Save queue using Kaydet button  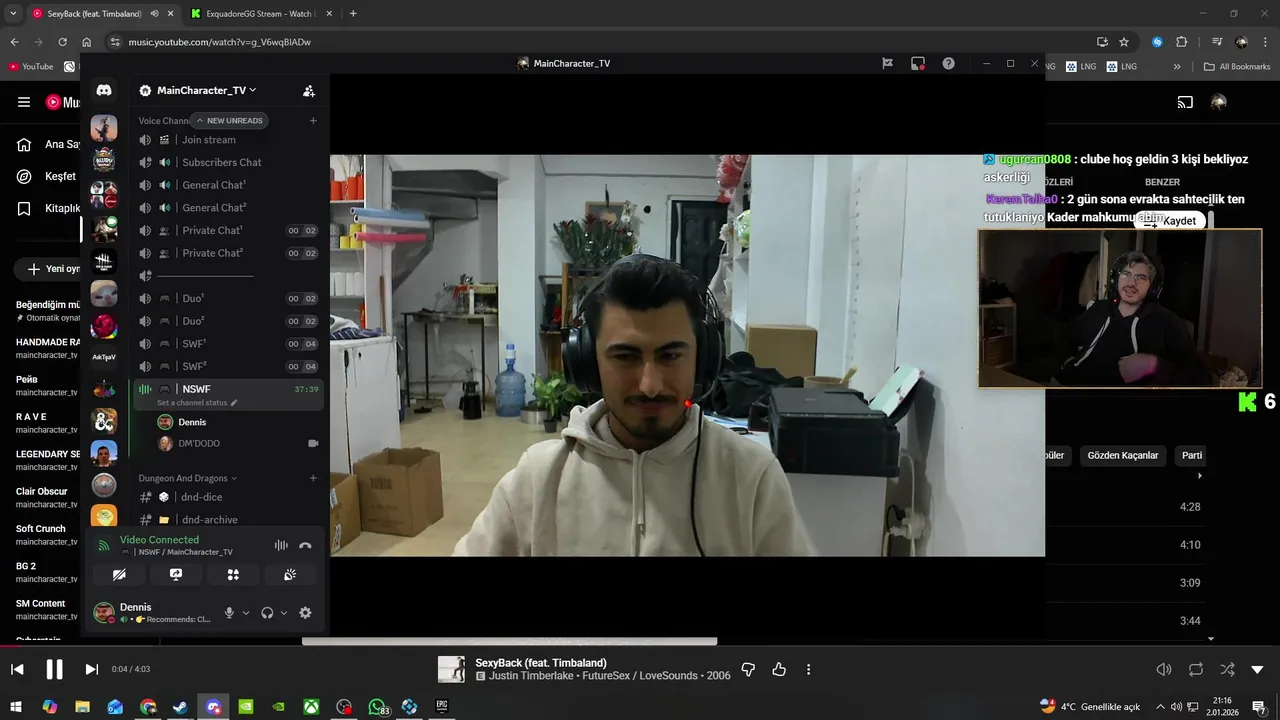[1171, 221]
